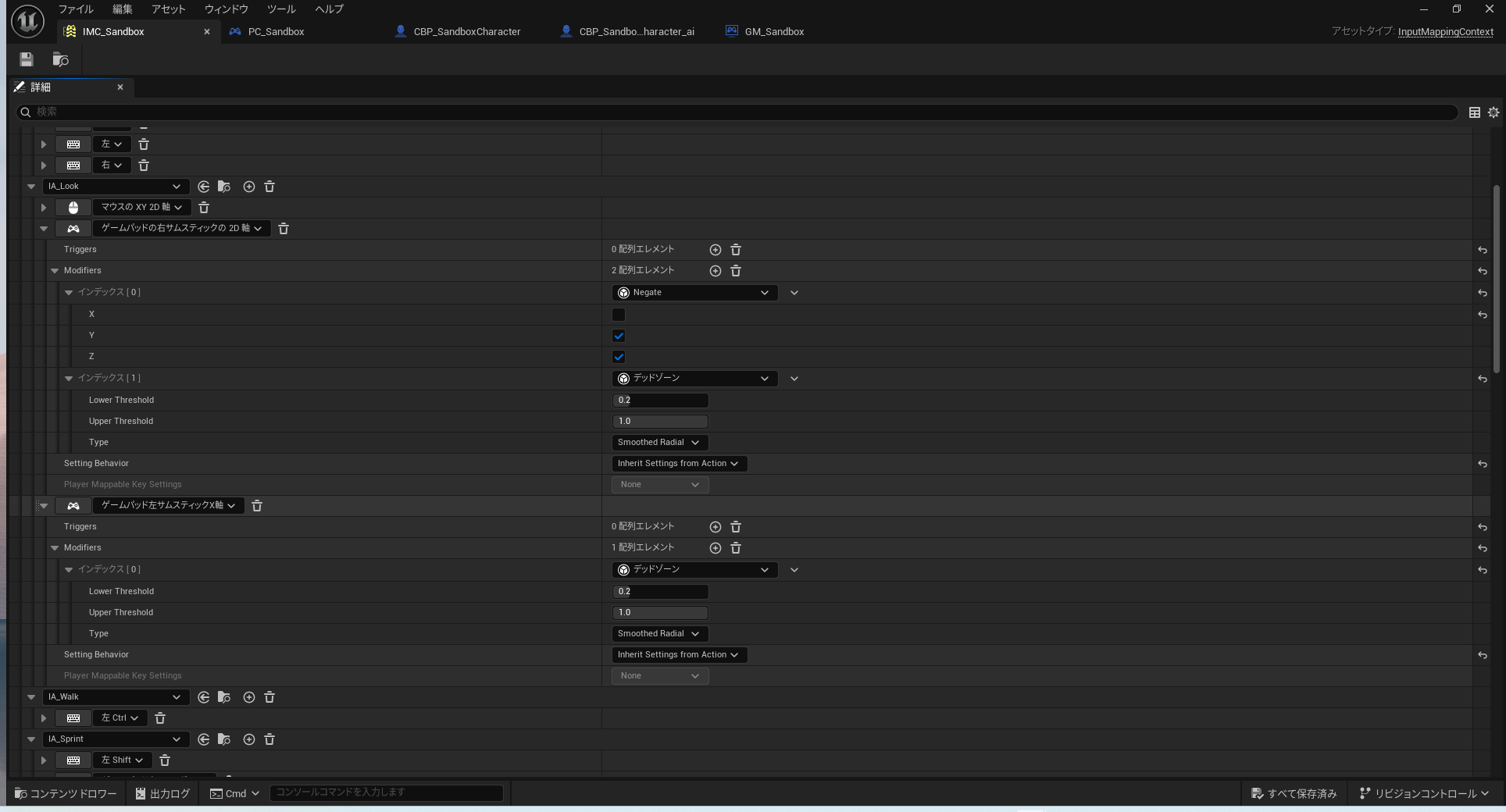The image size is (1506, 812).
Task: Open the ウィンドウ menu
Action: pyautogui.click(x=226, y=9)
